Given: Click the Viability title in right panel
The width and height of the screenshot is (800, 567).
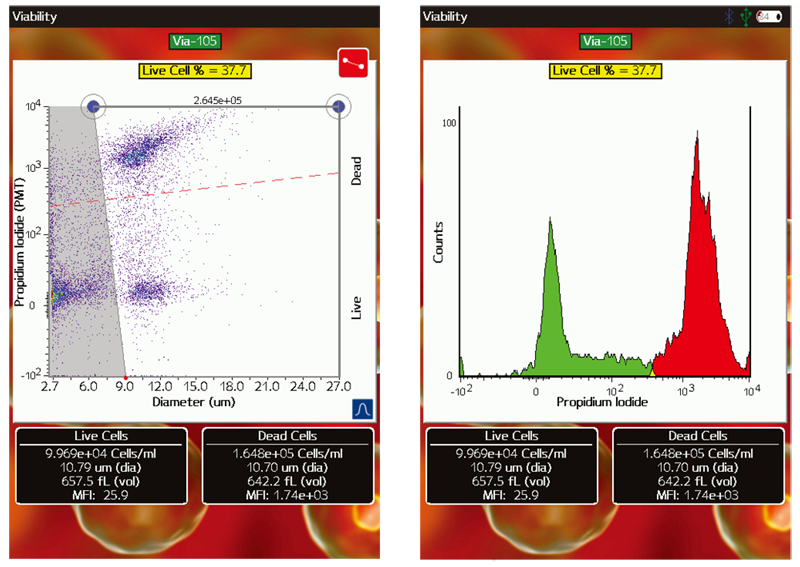Looking at the screenshot, I should click(x=445, y=16).
